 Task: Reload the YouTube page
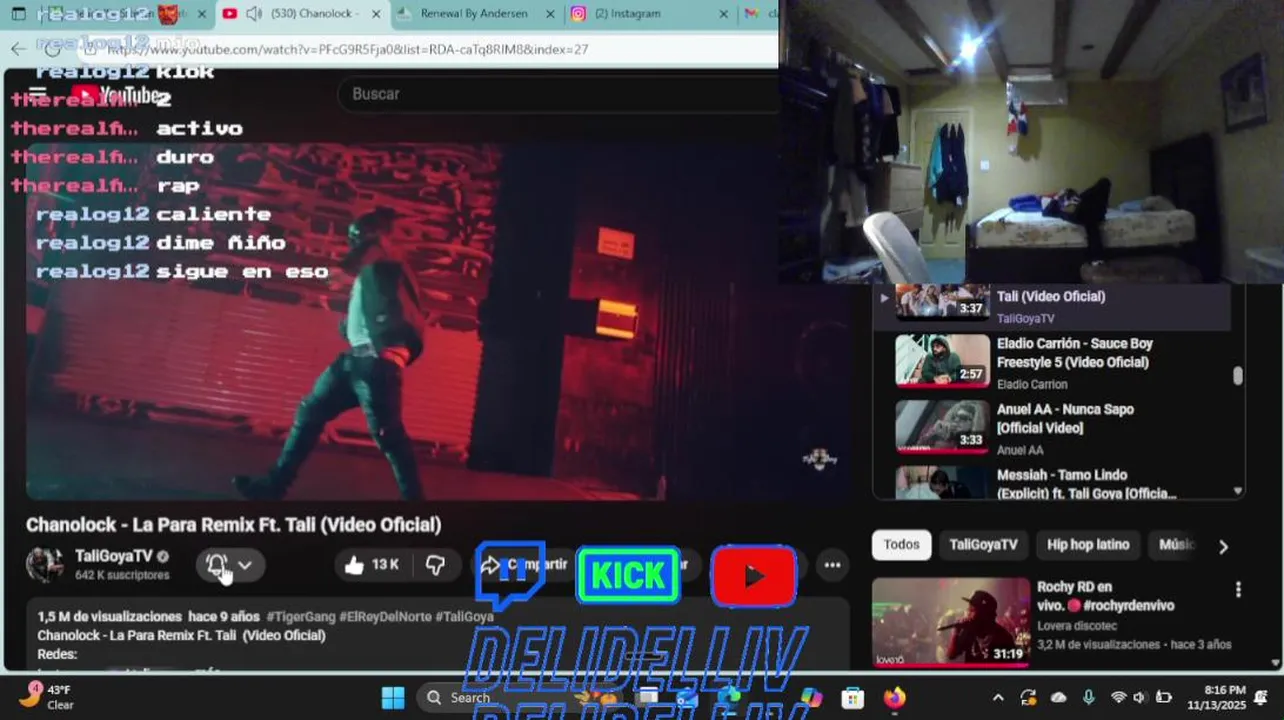tap(52, 49)
